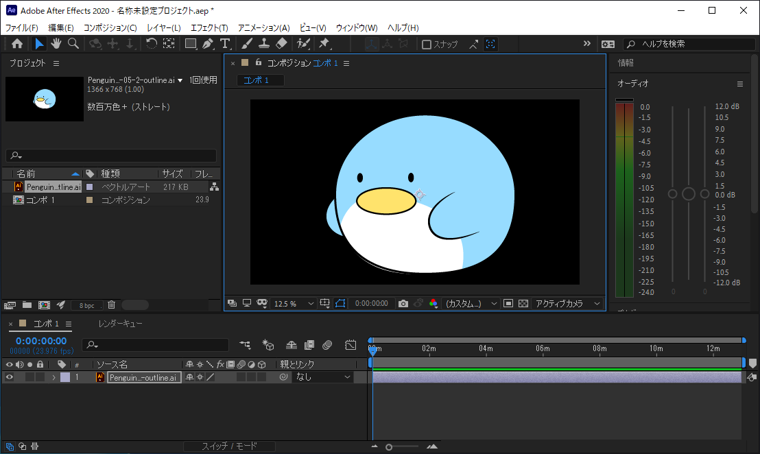Select the Rectangle shape tool

(190, 44)
